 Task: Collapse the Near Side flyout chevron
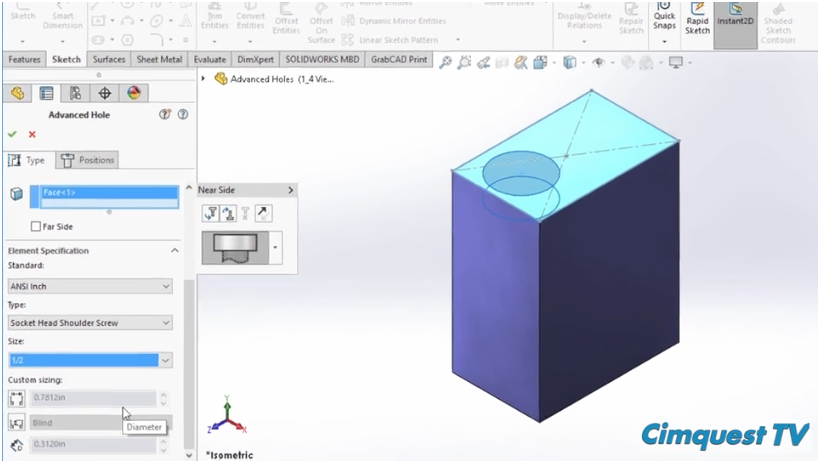pos(291,190)
